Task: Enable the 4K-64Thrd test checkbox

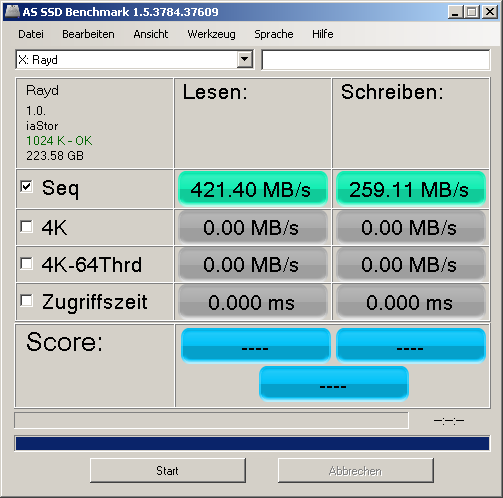Action: coord(26,264)
